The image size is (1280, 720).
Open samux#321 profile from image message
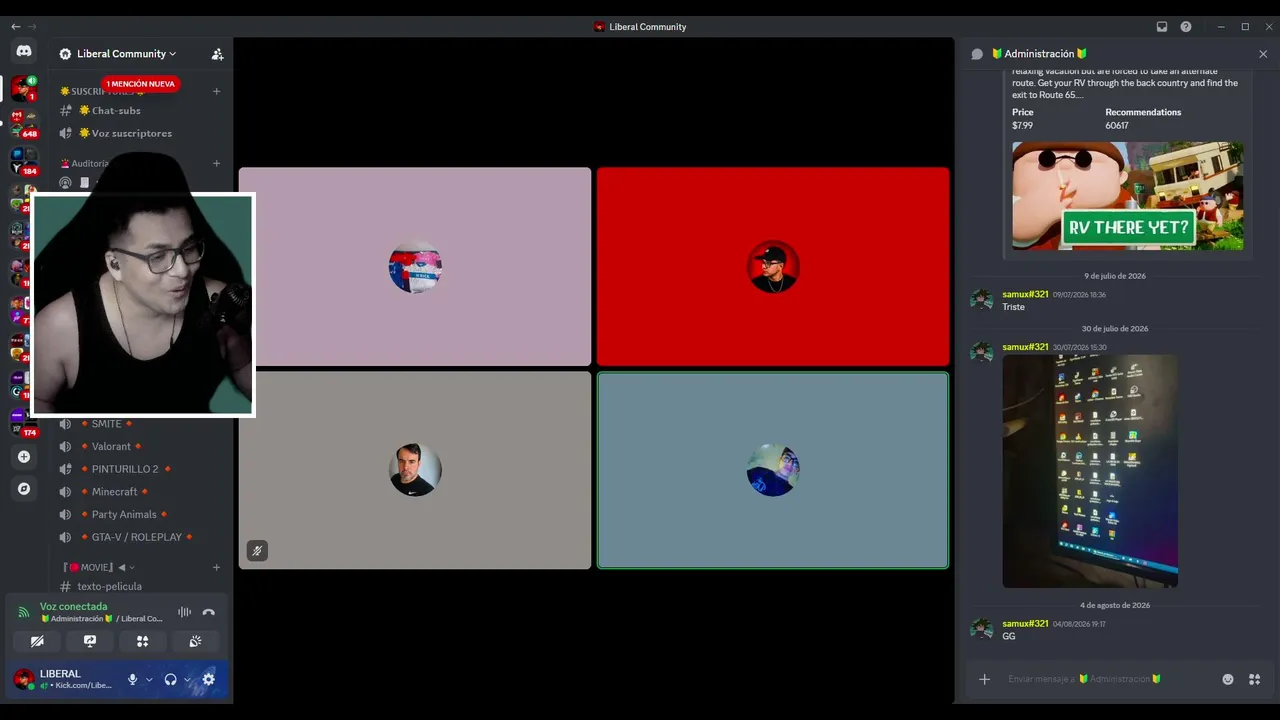1025,347
